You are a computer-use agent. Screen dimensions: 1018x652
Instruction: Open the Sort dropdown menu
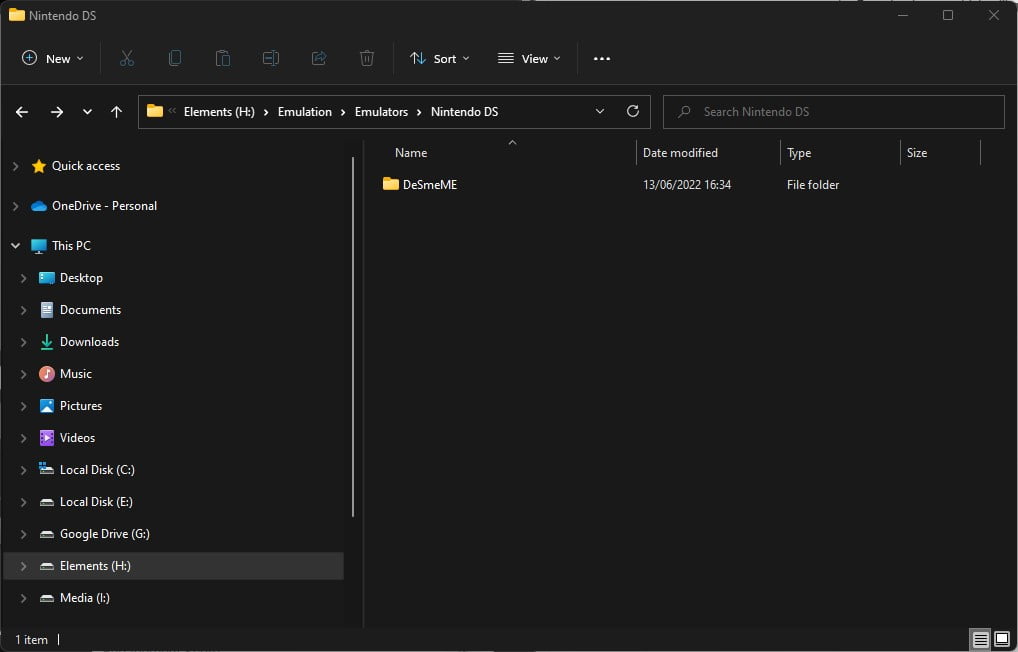[x=440, y=58]
